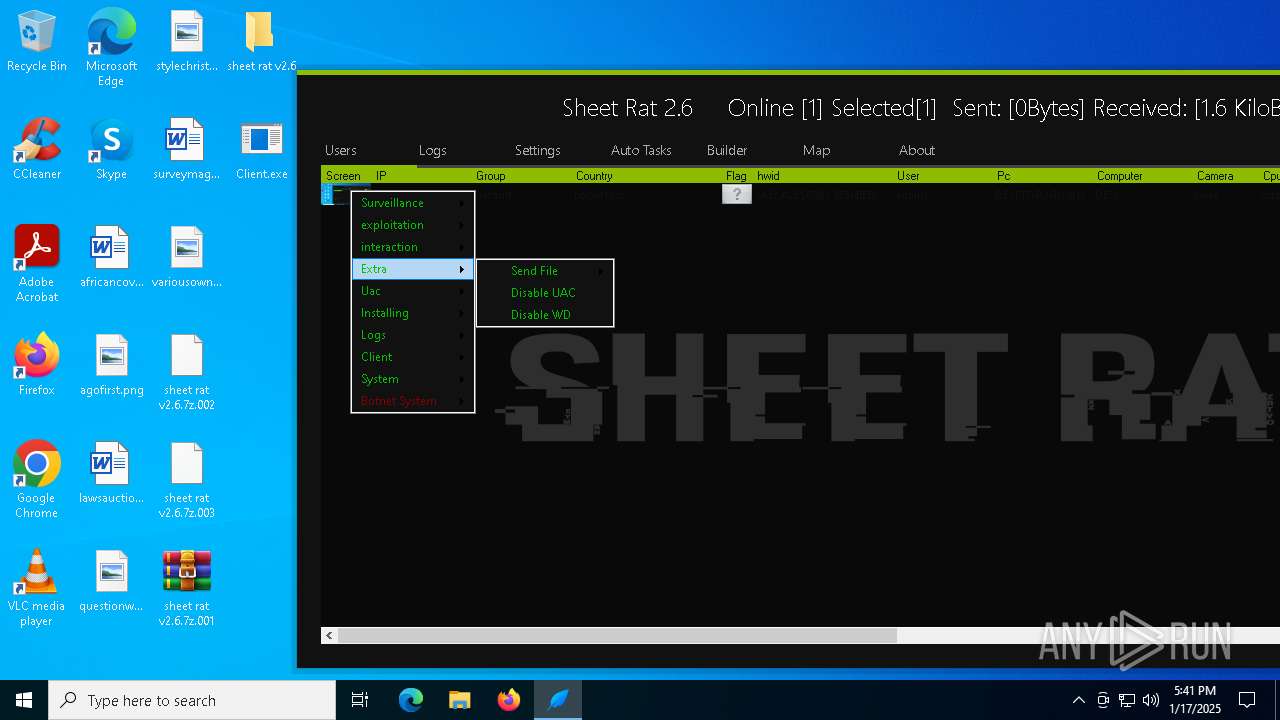Image resolution: width=1280 pixels, height=720 pixels.
Task: Open the notification center
Action: [x=1247, y=700]
